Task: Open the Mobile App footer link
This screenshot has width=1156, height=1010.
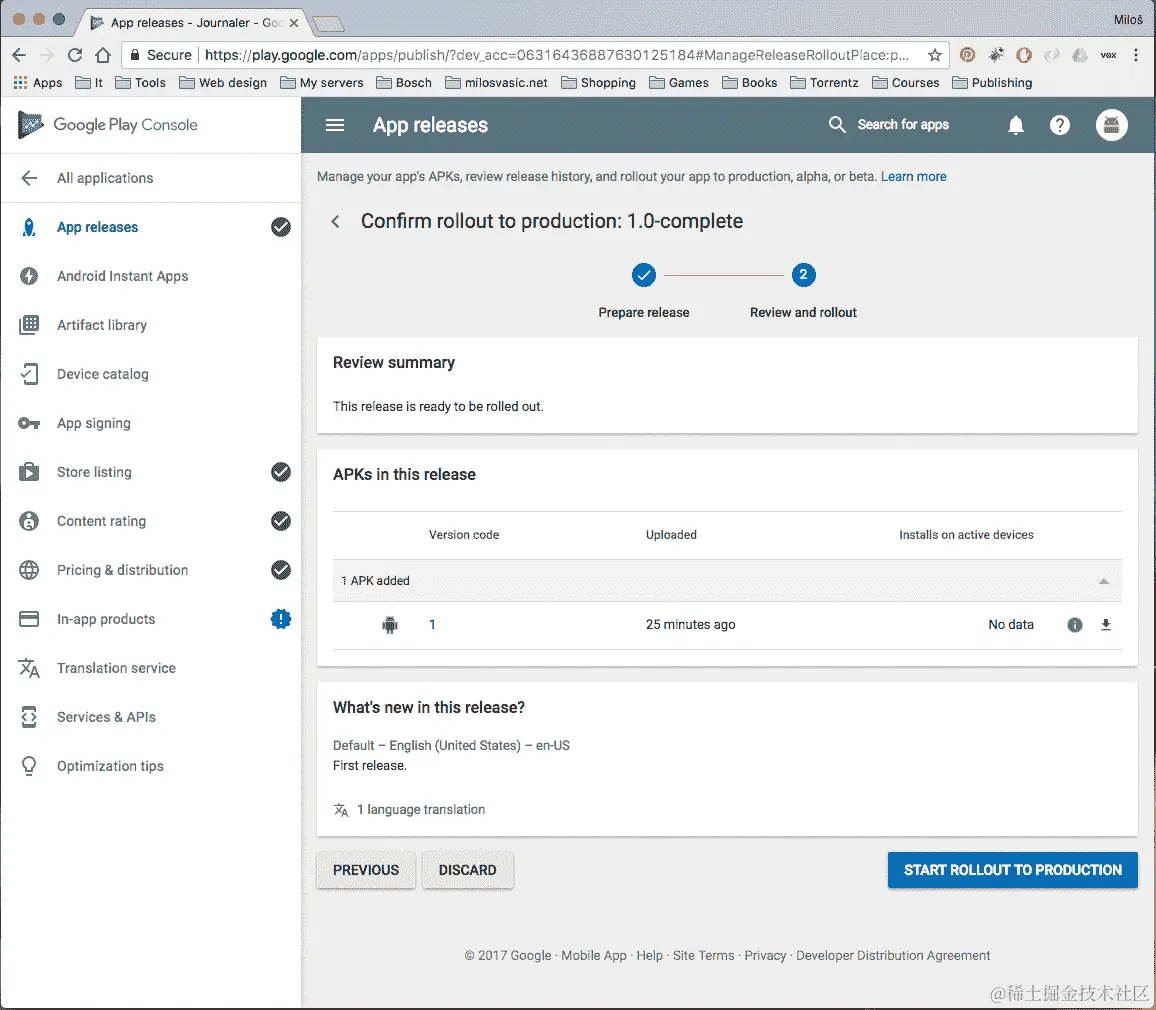Action: pyautogui.click(x=593, y=955)
